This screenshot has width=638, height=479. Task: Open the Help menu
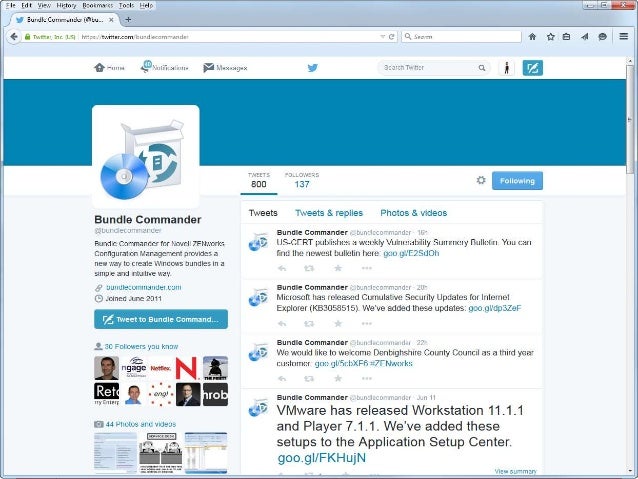coord(146,5)
